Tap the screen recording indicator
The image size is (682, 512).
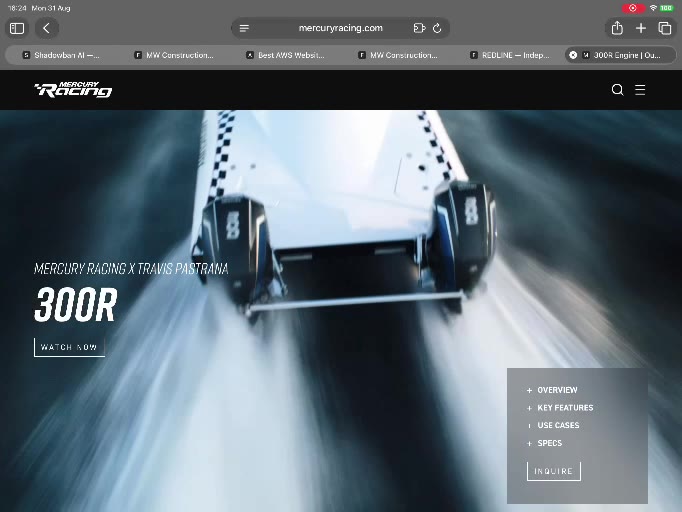(633, 8)
